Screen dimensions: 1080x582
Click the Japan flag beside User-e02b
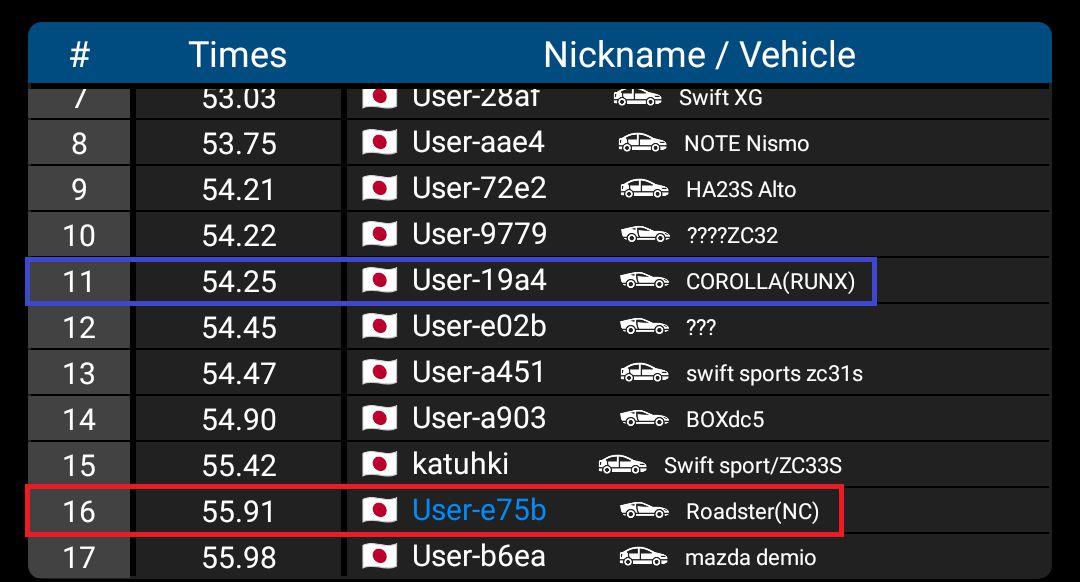point(379,327)
